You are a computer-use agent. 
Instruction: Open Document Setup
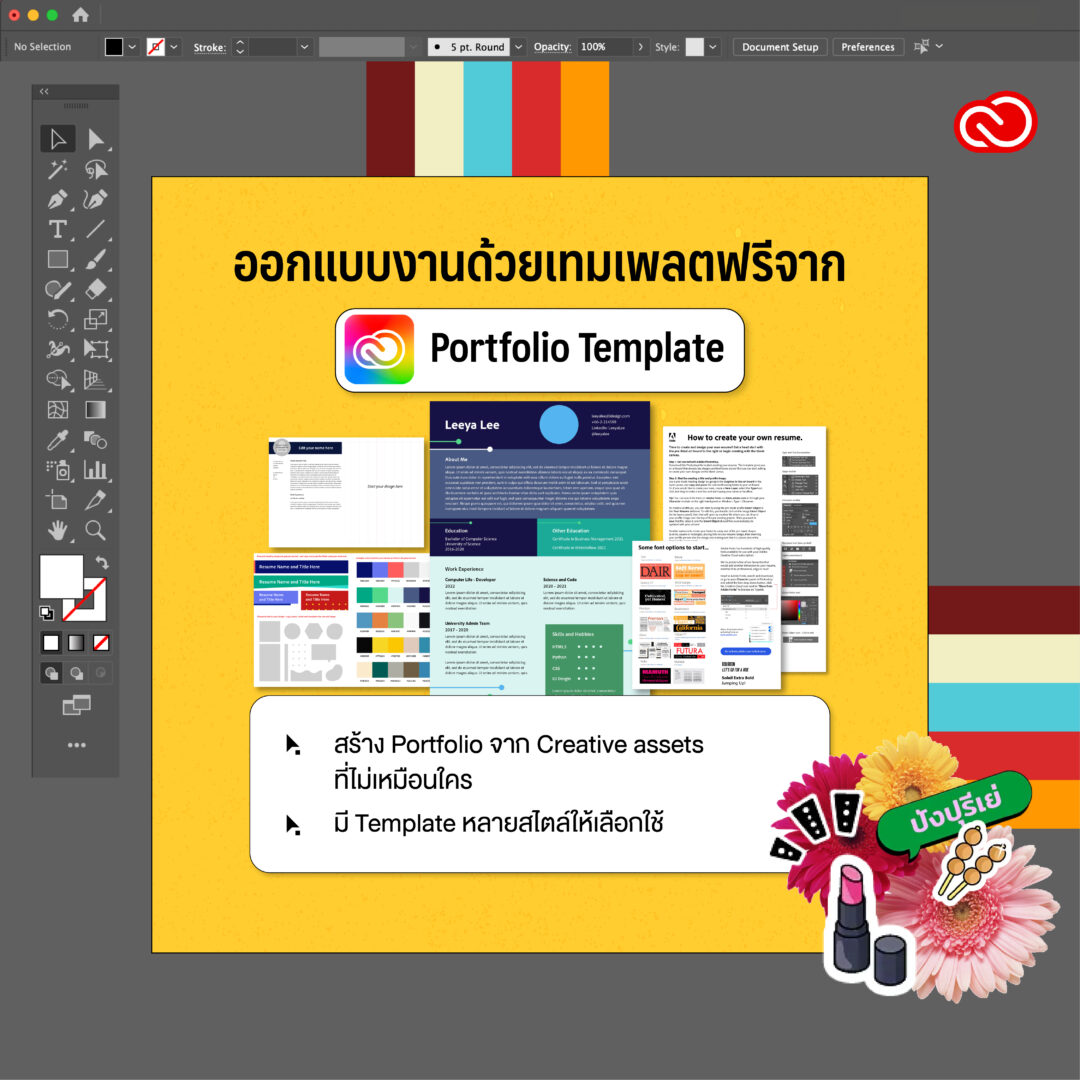(779, 46)
